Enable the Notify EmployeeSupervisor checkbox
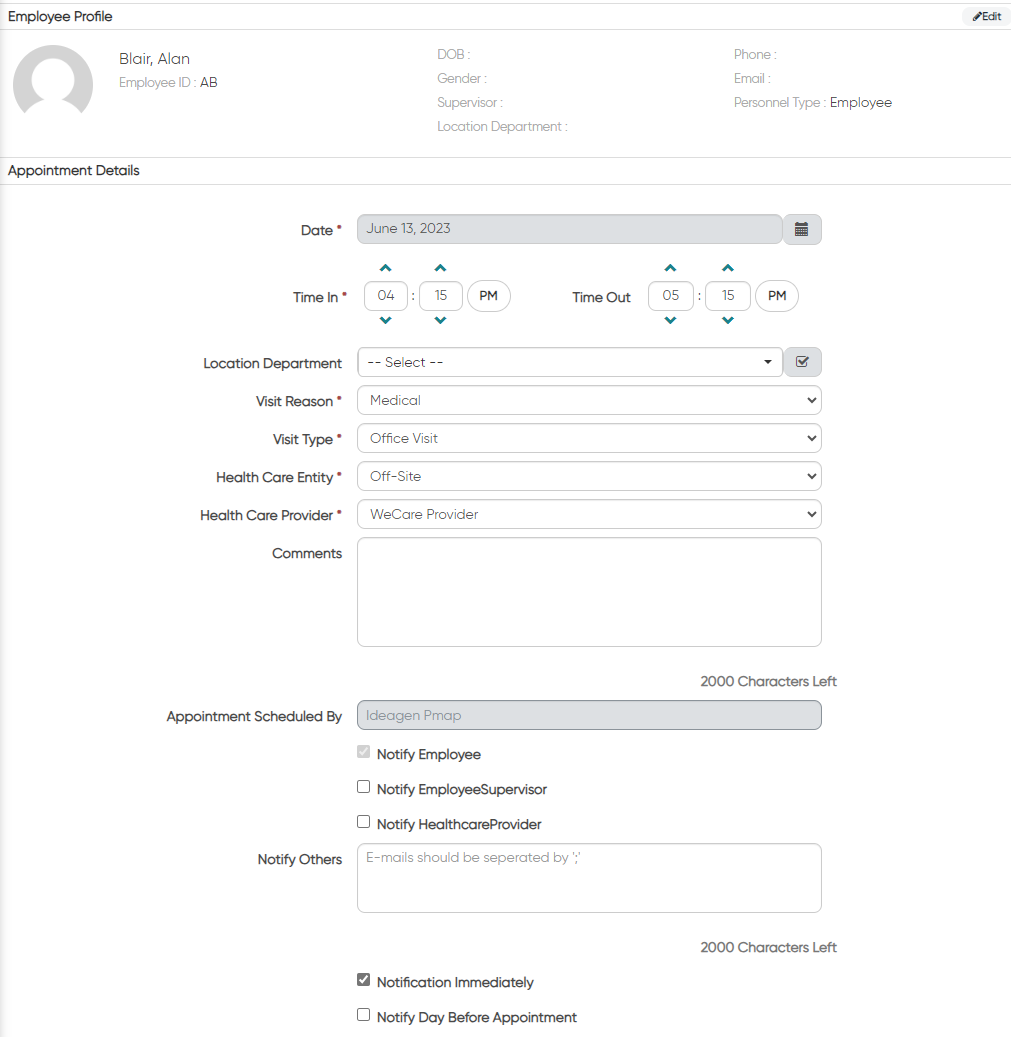The image size is (1011, 1037). pyautogui.click(x=364, y=786)
